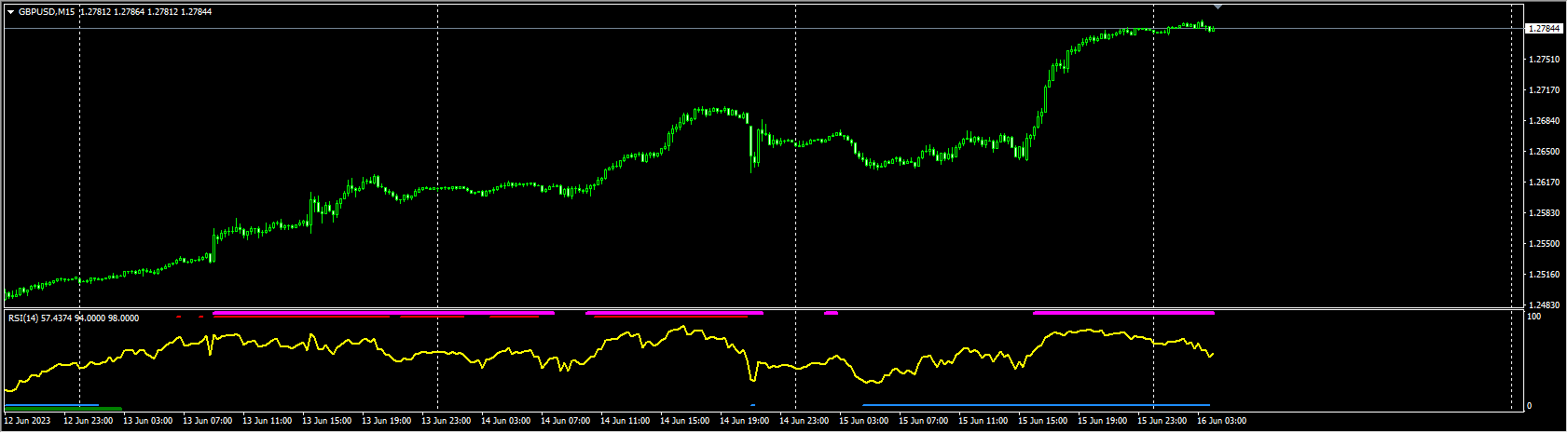This screenshot has width=1568, height=433.
Task: Click the 12 Jun 2023 date label
Action: 27,422
